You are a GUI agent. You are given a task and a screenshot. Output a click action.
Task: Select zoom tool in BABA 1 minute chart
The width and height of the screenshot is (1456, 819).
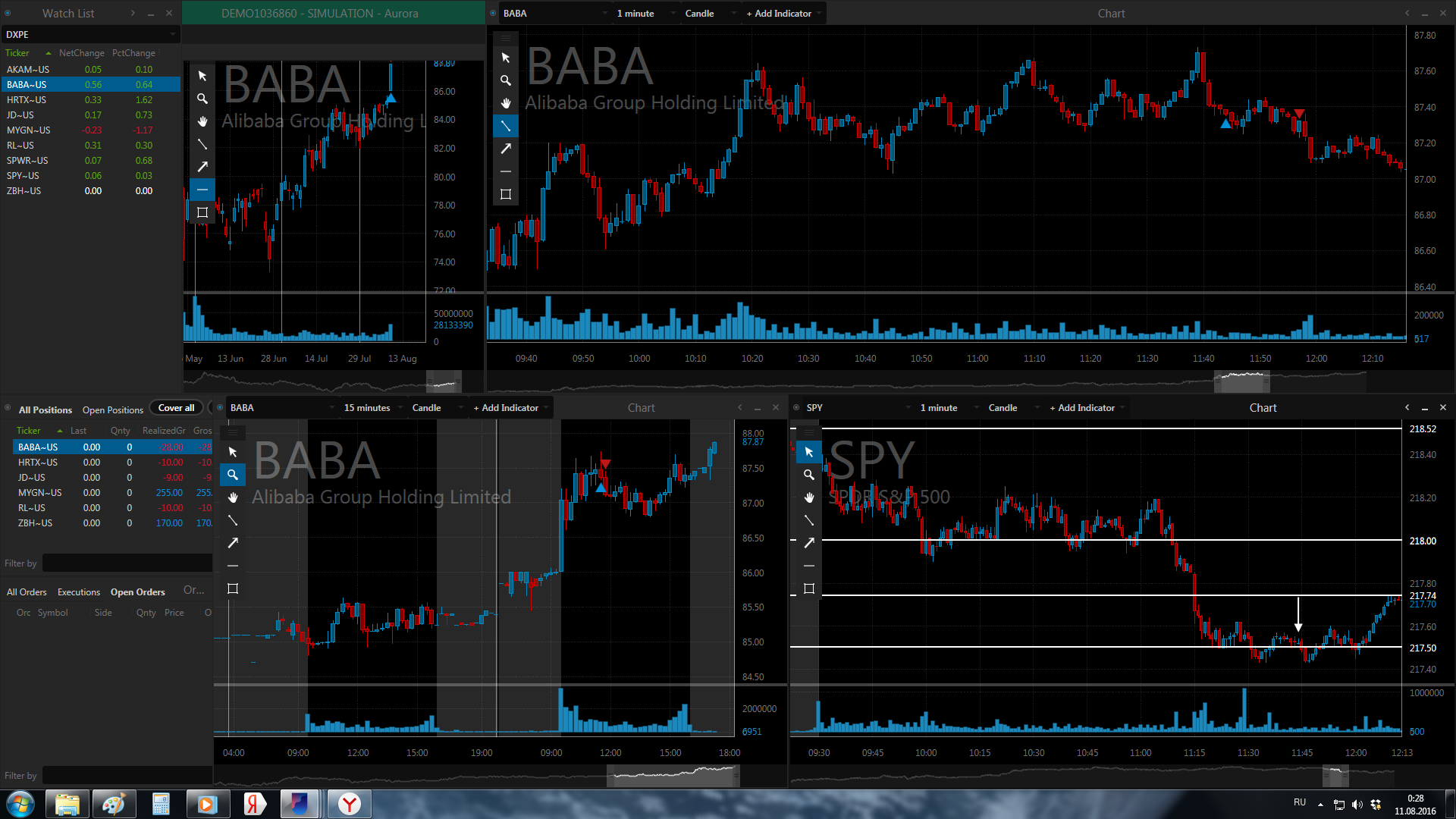(506, 80)
